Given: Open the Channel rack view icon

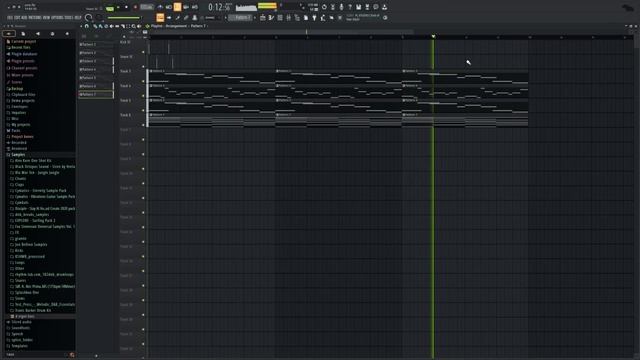Looking at the screenshot, I should [x=280, y=18].
